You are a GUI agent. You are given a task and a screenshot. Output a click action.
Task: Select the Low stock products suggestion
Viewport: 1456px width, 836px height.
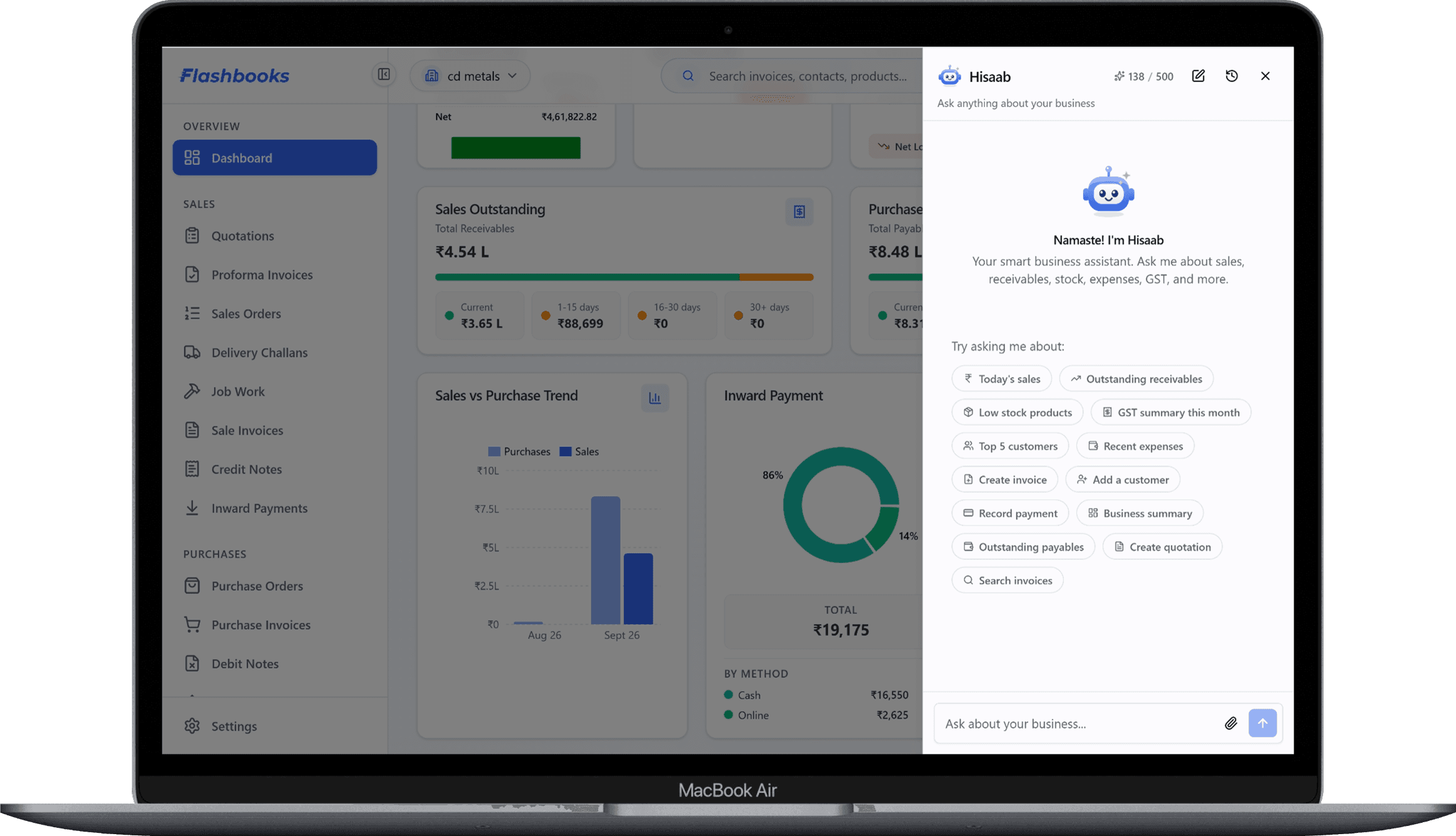tap(1017, 412)
